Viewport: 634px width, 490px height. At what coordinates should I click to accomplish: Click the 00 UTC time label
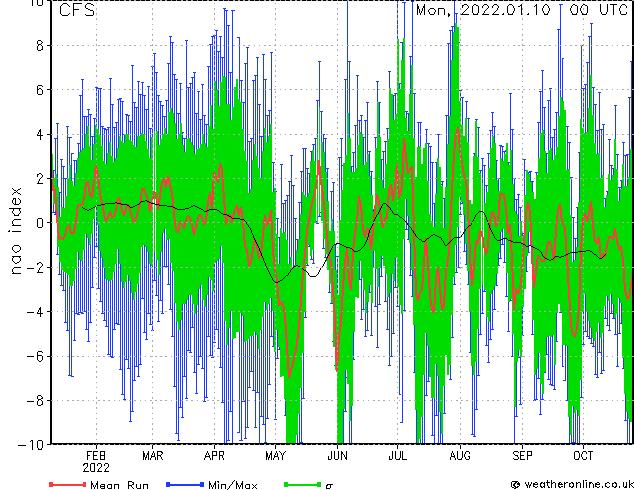coord(598,10)
